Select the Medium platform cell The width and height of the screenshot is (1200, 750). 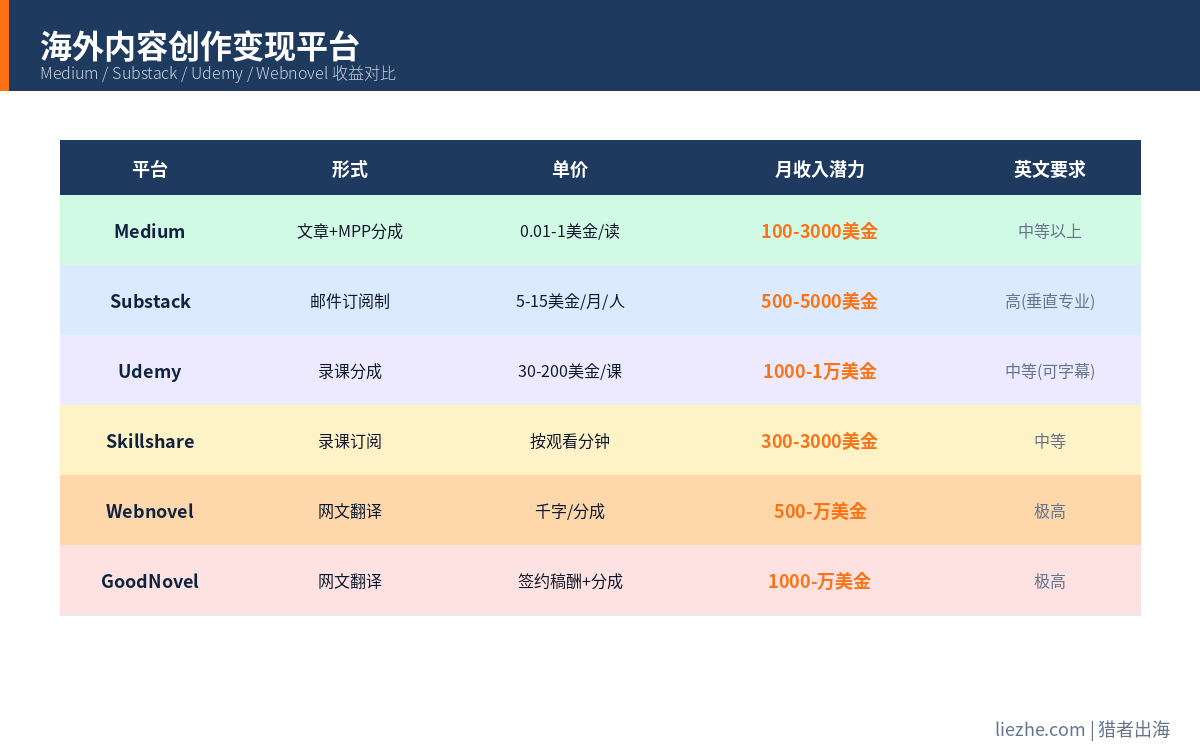[x=150, y=231]
